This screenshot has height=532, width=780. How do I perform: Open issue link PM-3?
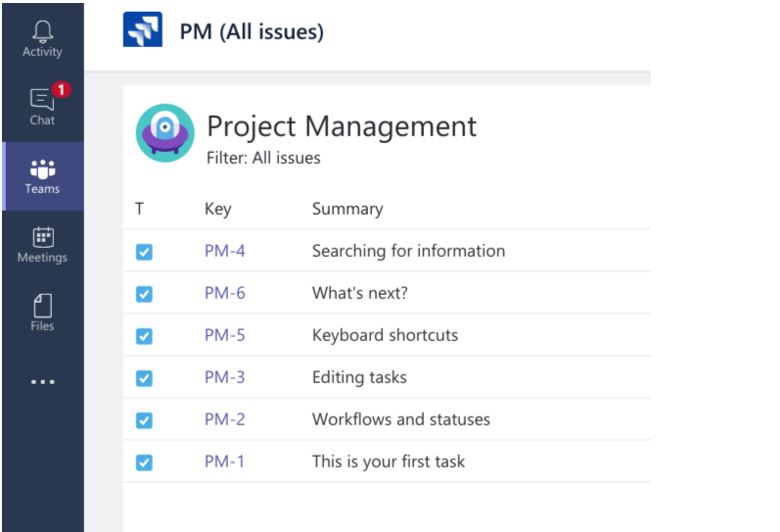point(225,377)
